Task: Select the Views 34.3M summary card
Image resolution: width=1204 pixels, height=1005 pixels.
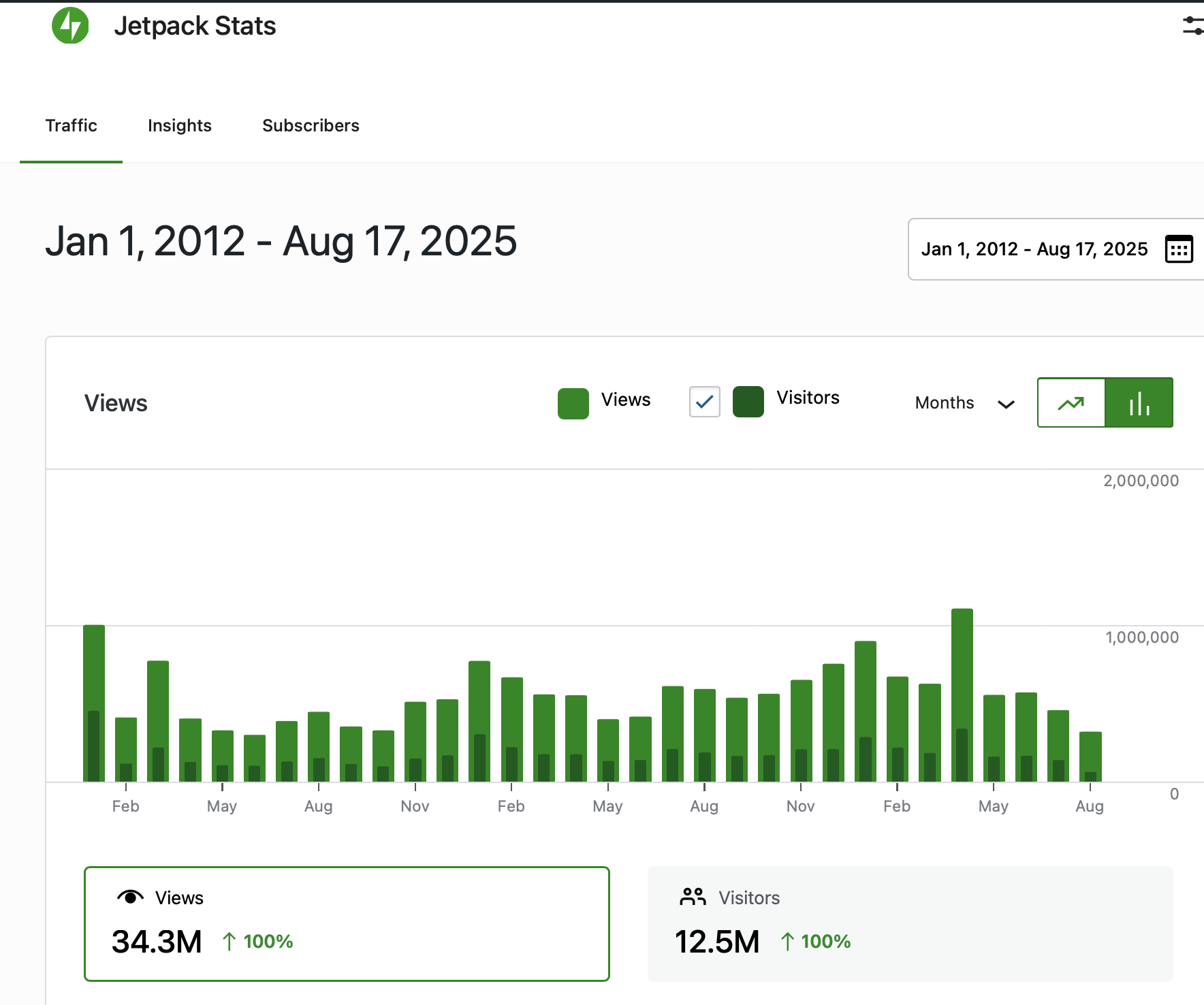Action: [347, 924]
